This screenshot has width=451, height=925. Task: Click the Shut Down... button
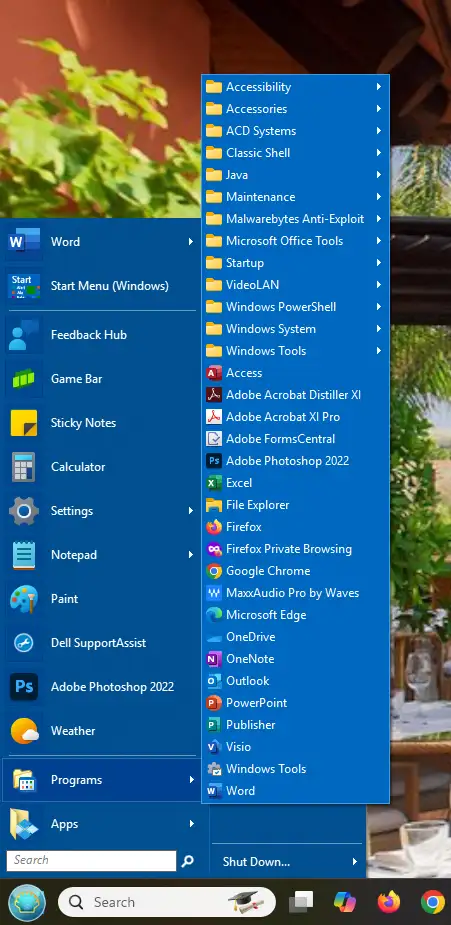287,862
